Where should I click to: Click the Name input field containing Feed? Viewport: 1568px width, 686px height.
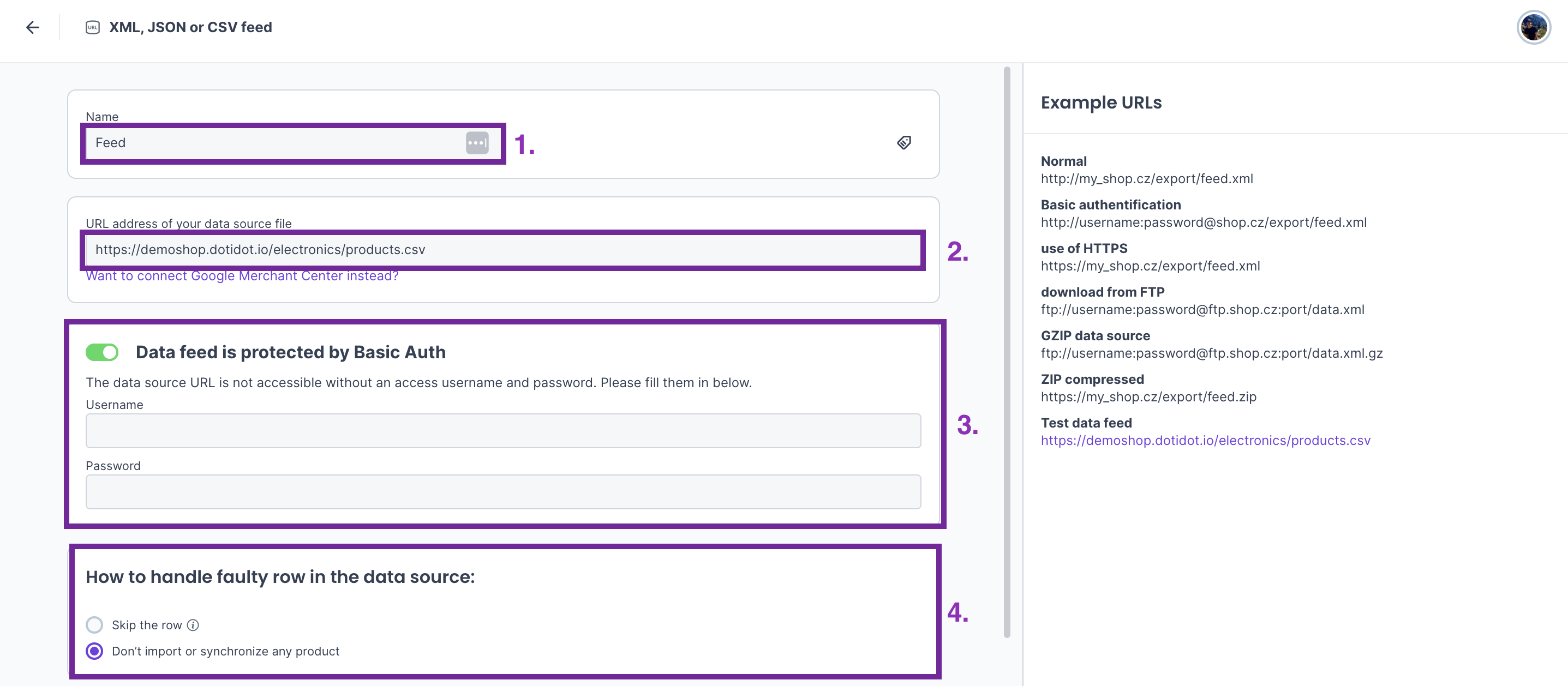292,143
